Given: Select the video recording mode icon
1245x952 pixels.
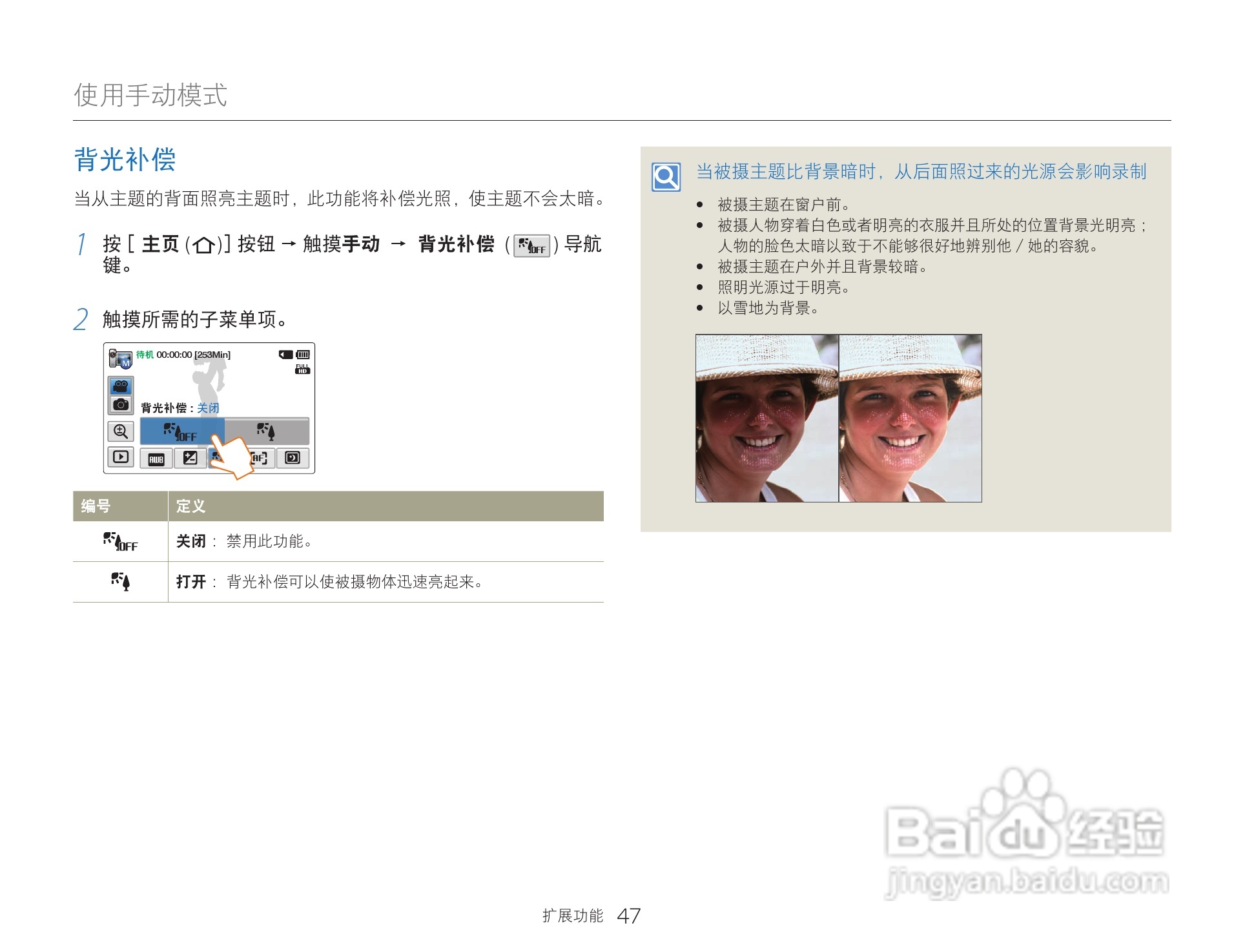Looking at the screenshot, I should point(121,386).
